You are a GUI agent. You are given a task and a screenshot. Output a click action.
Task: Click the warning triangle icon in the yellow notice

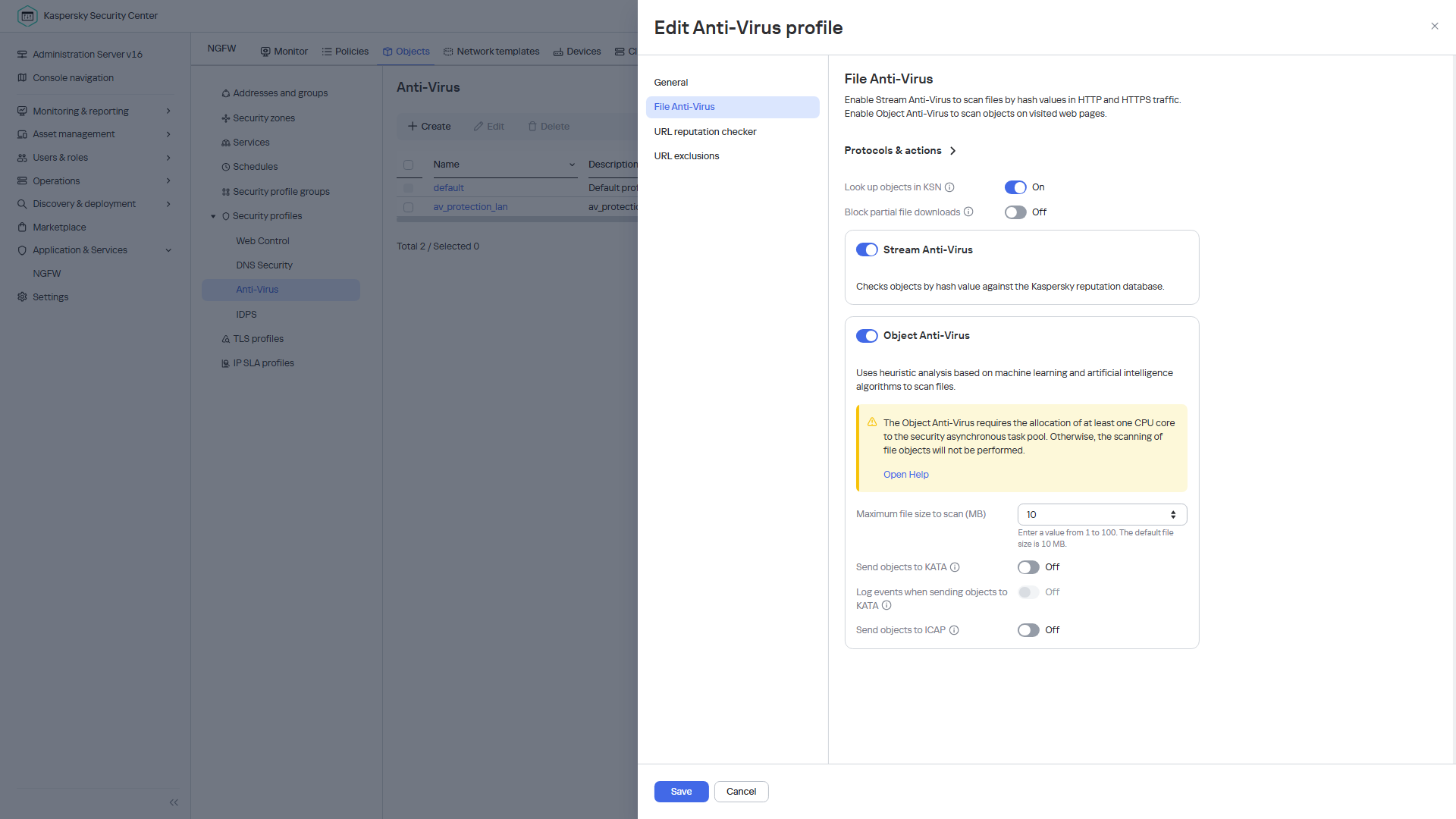click(872, 422)
